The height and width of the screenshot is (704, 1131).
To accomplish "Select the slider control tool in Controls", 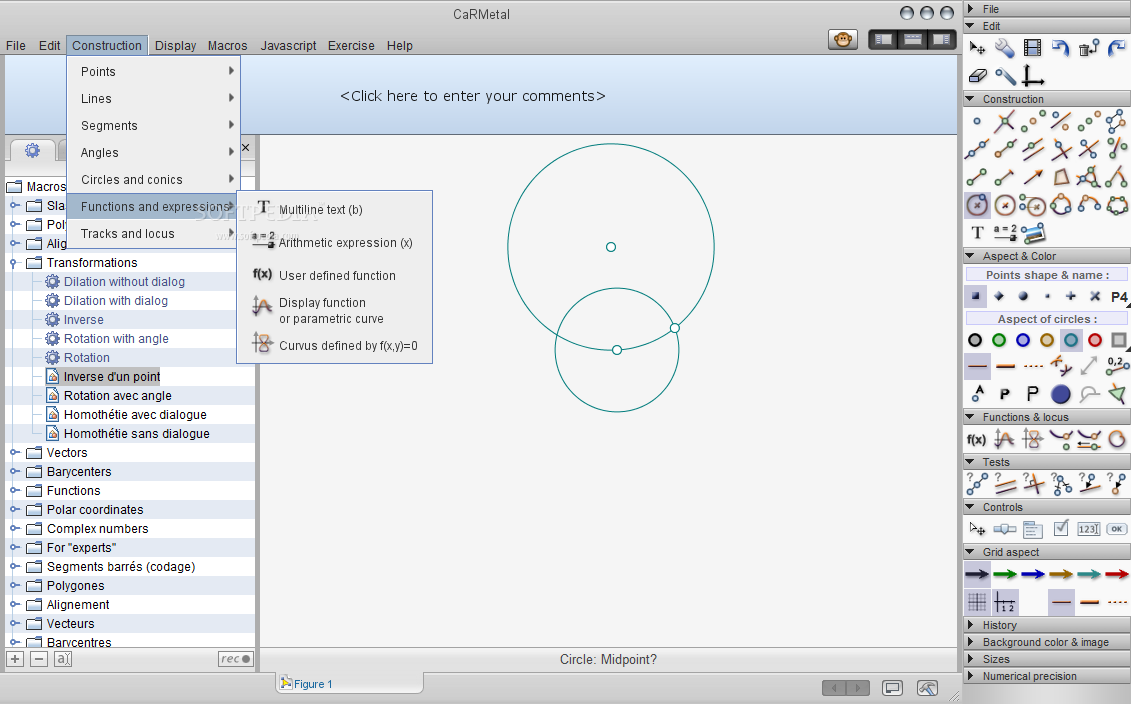I will [1005, 529].
